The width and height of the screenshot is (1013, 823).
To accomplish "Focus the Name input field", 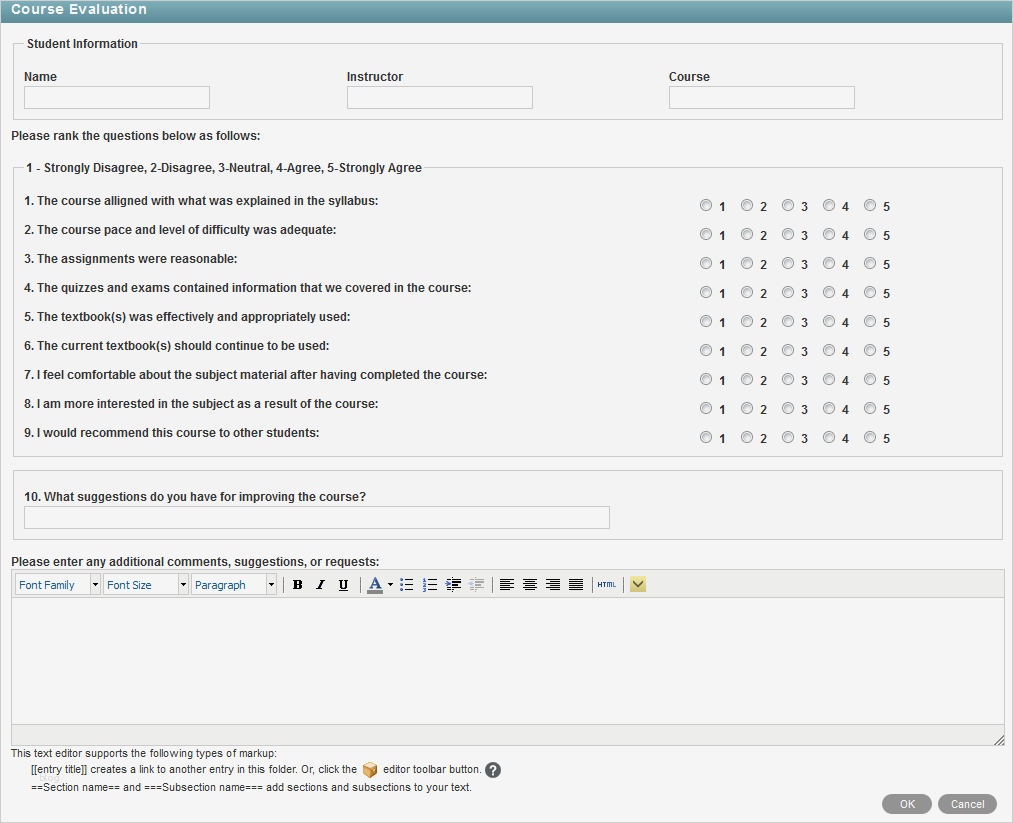I will (117, 98).
